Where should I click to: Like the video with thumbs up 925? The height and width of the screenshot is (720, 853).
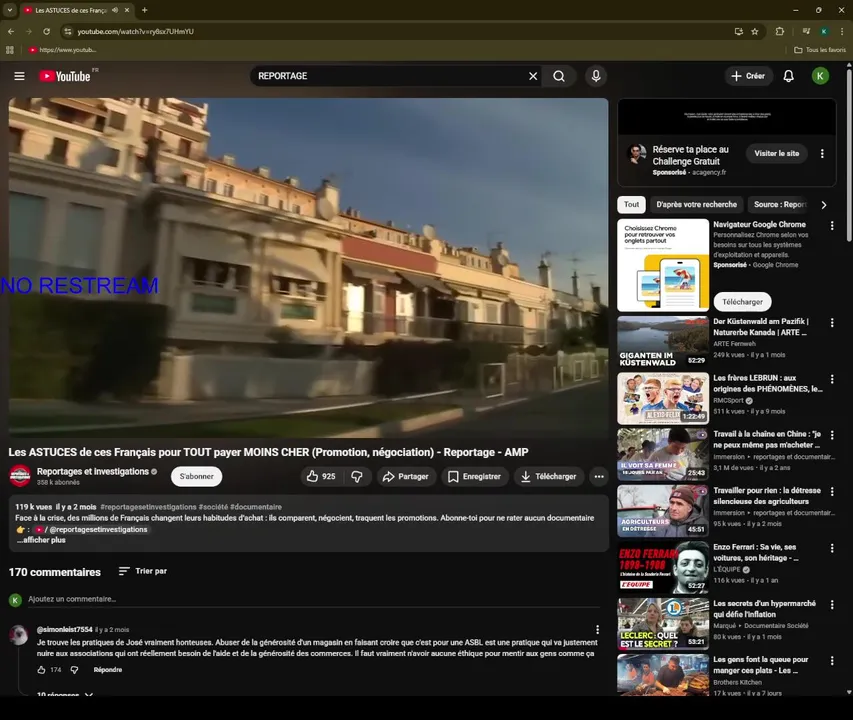(321, 476)
